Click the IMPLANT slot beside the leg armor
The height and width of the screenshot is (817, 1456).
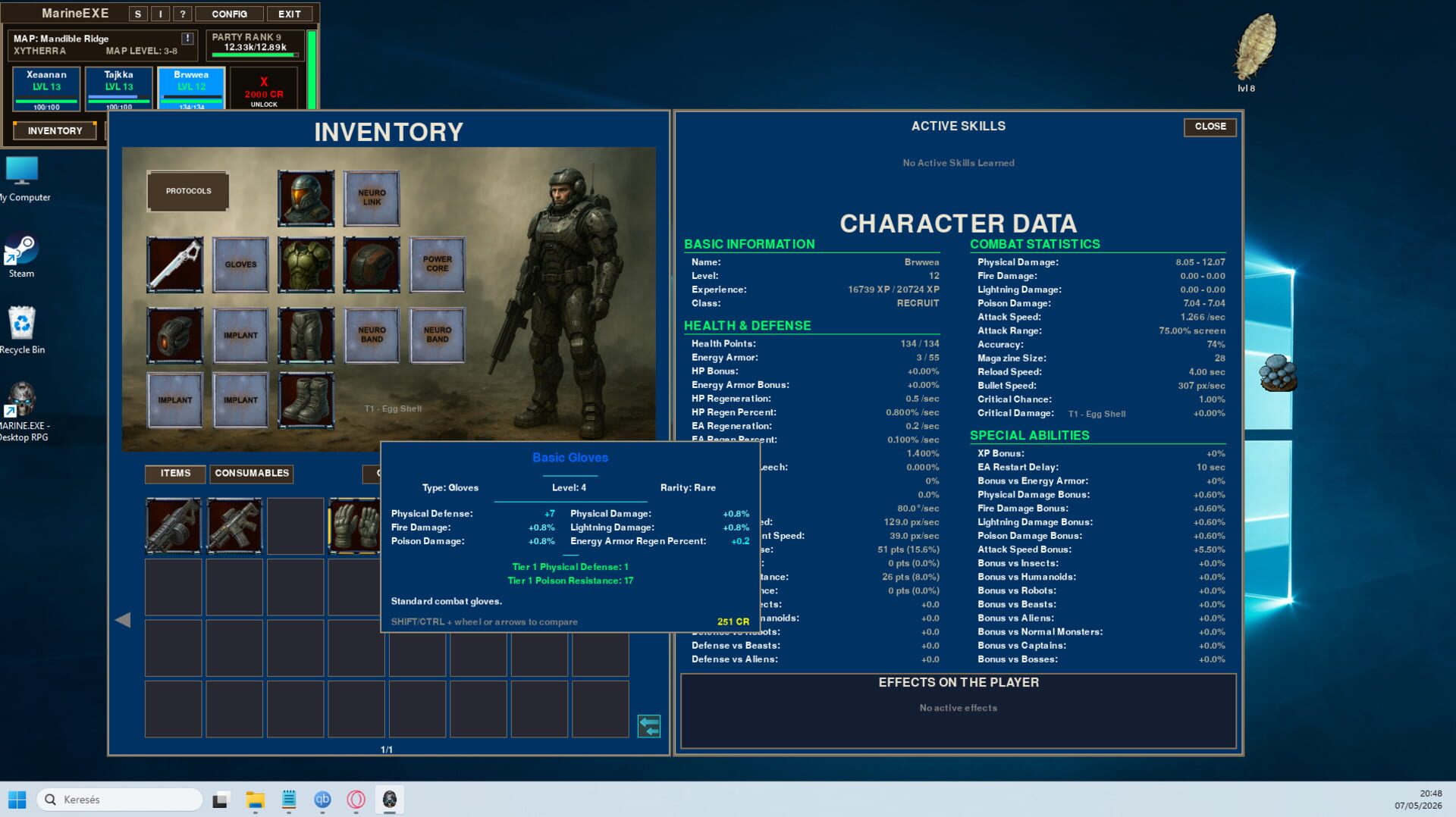click(x=240, y=335)
